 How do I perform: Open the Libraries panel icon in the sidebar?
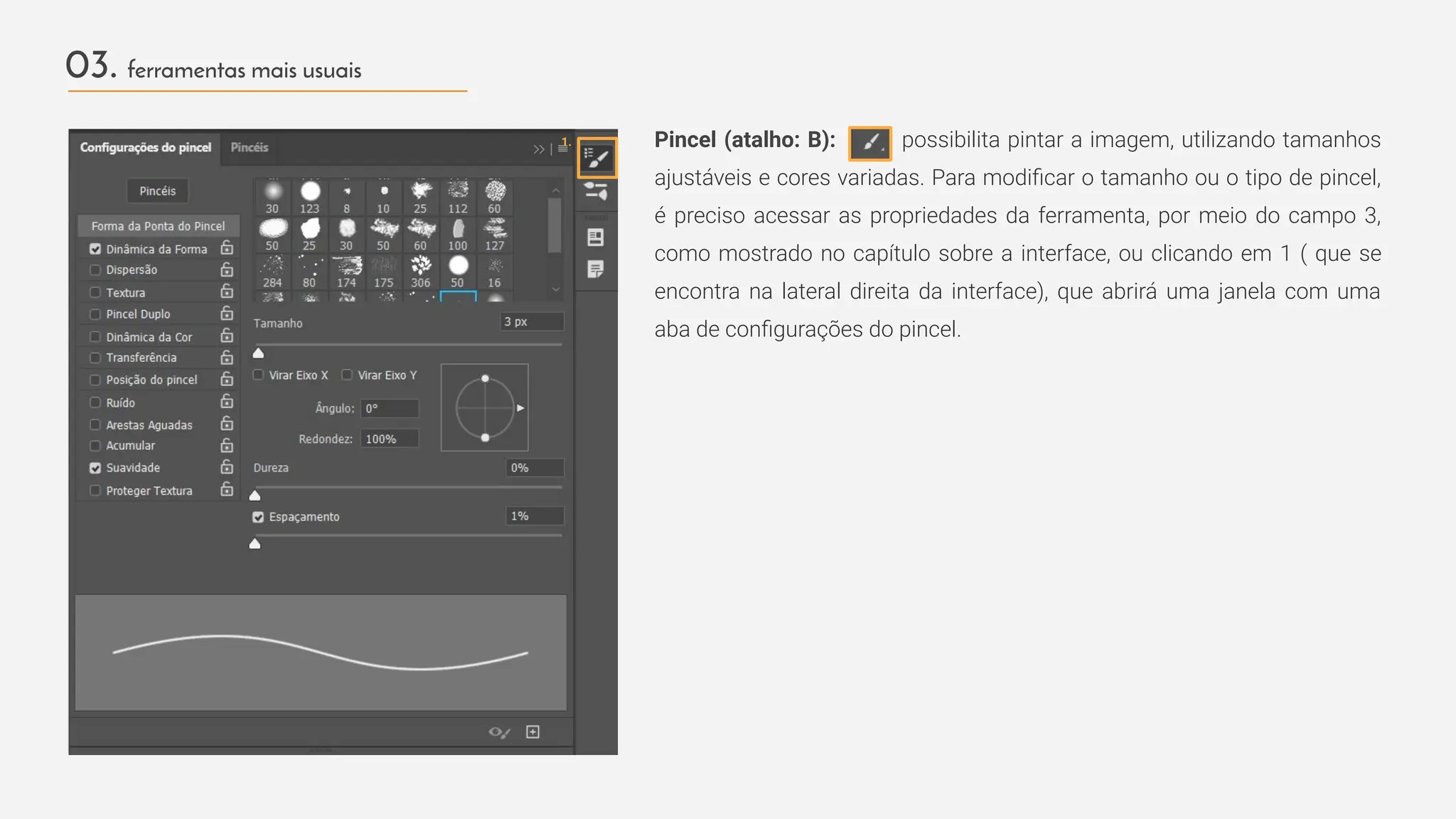coord(596,237)
